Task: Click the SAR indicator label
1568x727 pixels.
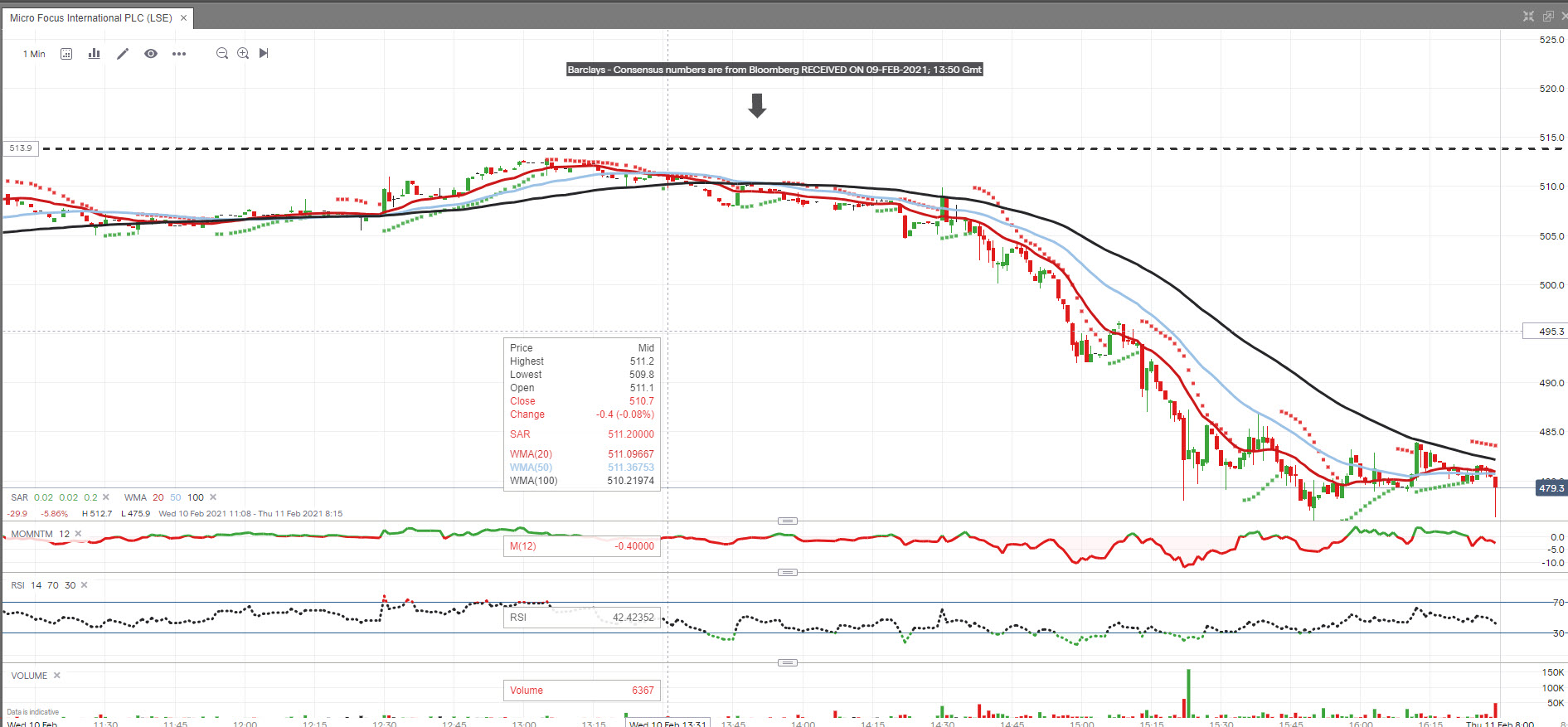Action: coord(19,497)
